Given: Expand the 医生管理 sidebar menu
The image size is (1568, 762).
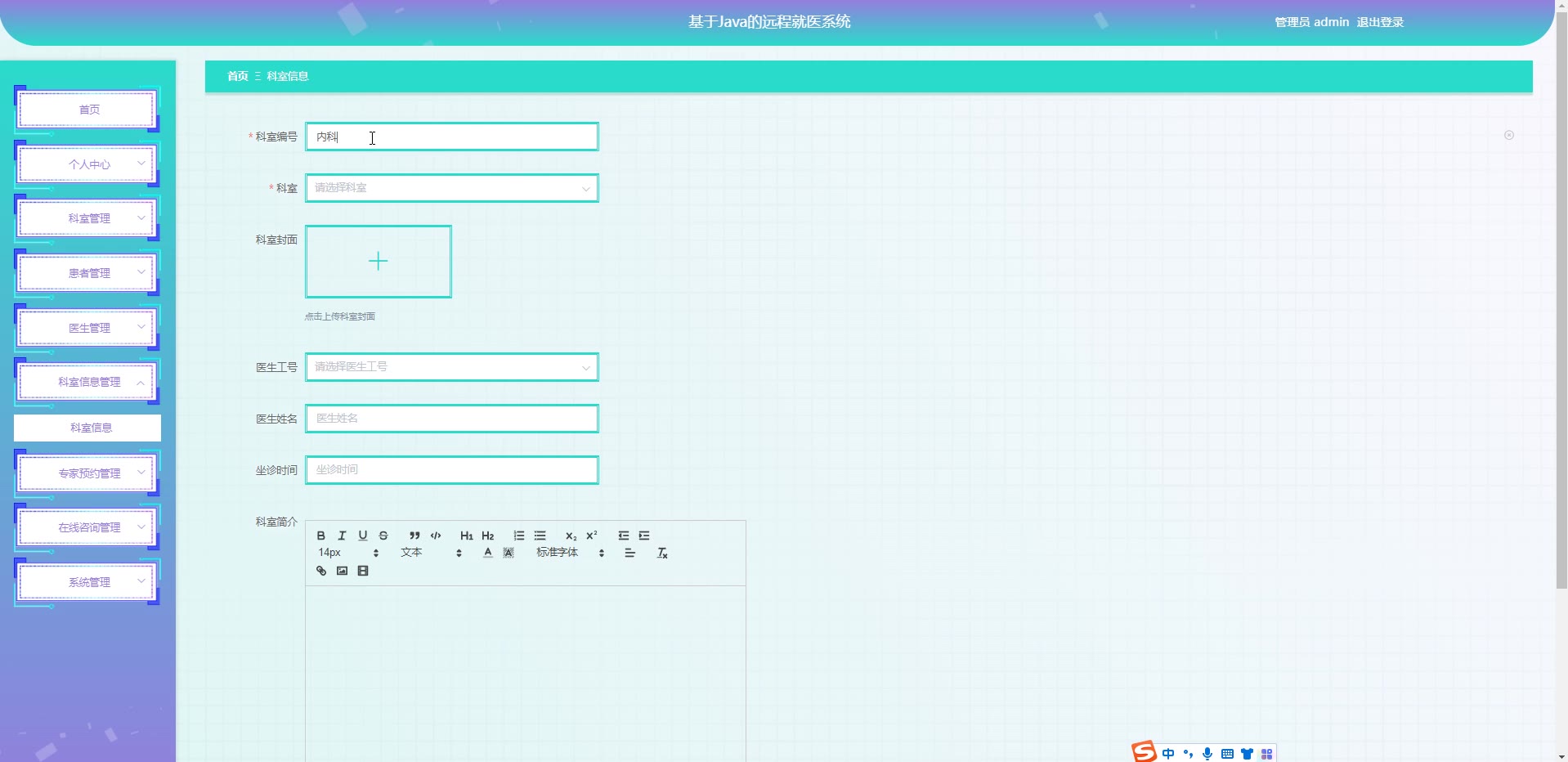Looking at the screenshot, I should (x=87, y=328).
